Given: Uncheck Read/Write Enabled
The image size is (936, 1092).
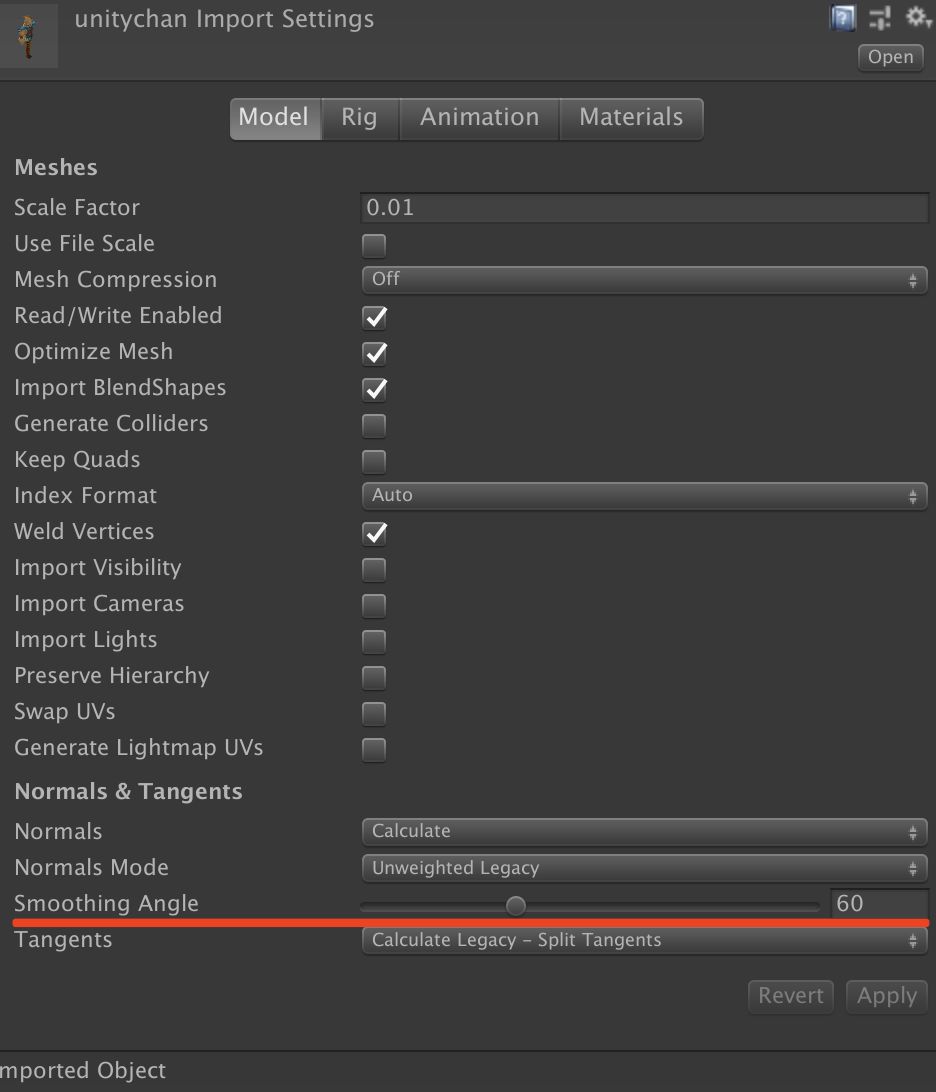Looking at the screenshot, I should 374,317.
